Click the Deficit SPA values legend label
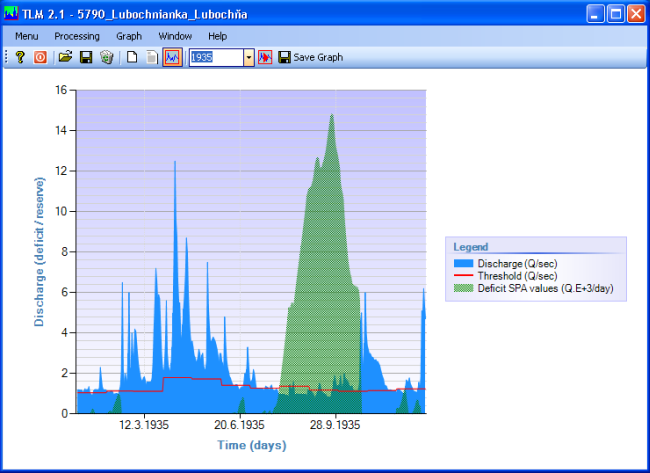The height and width of the screenshot is (473, 650). tap(546, 289)
